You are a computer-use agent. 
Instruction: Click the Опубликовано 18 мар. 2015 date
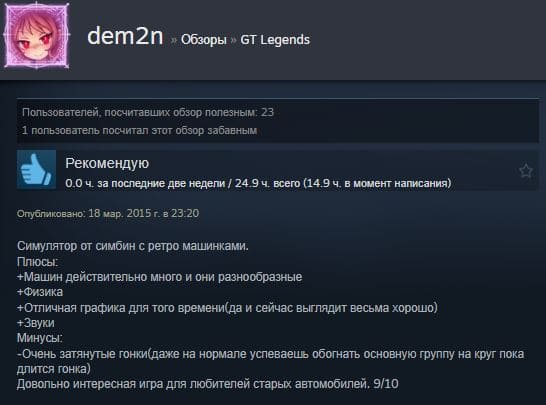(x=108, y=213)
